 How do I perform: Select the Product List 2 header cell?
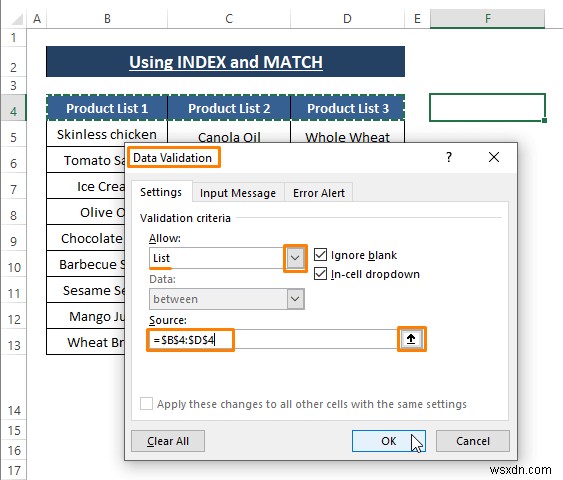coord(229,108)
